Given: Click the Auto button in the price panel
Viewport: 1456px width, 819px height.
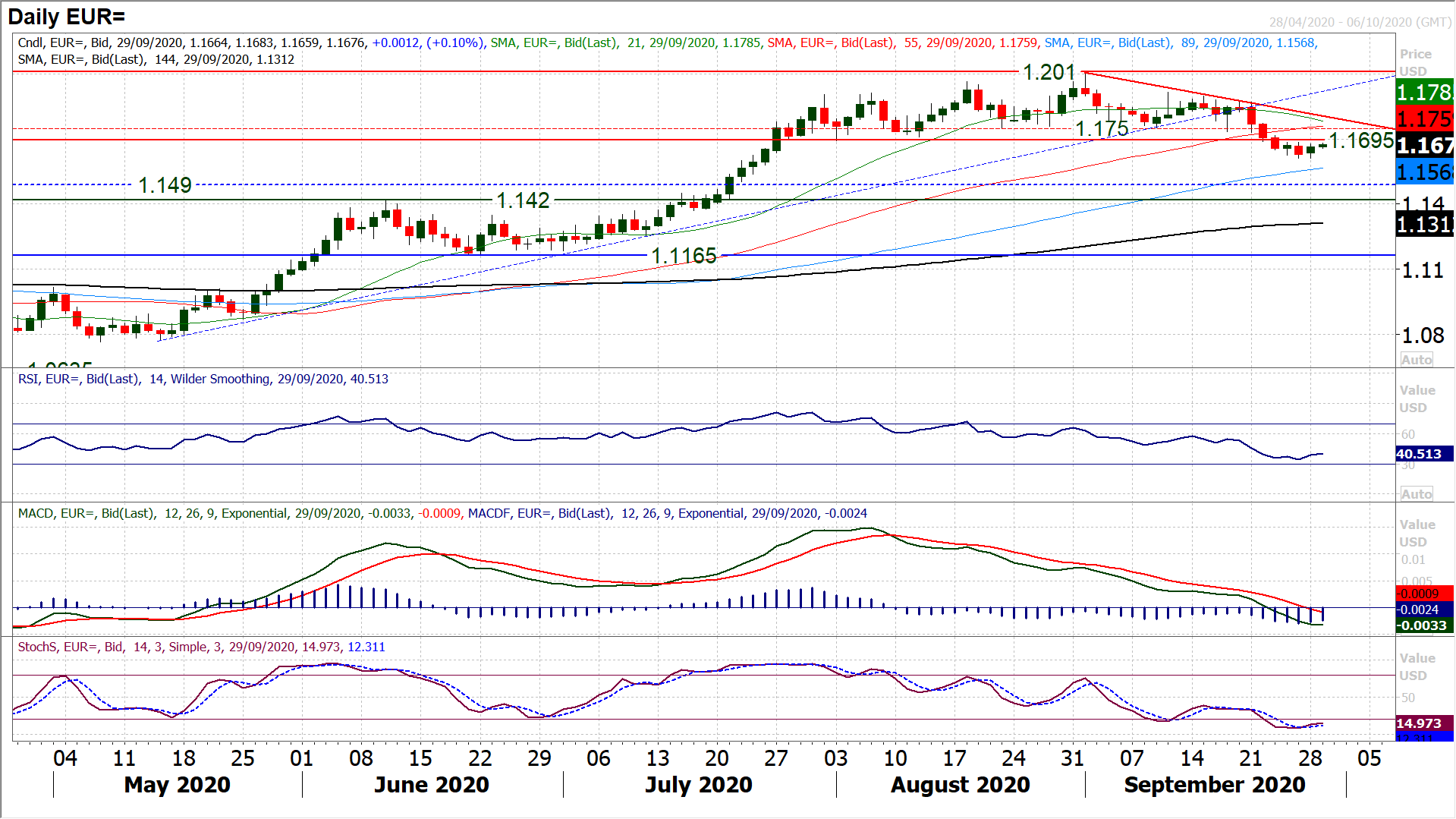Looking at the screenshot, I should pos(1416,360).
